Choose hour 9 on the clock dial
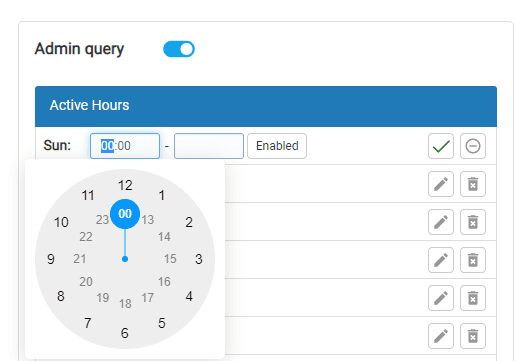 (x=51, y=259)
